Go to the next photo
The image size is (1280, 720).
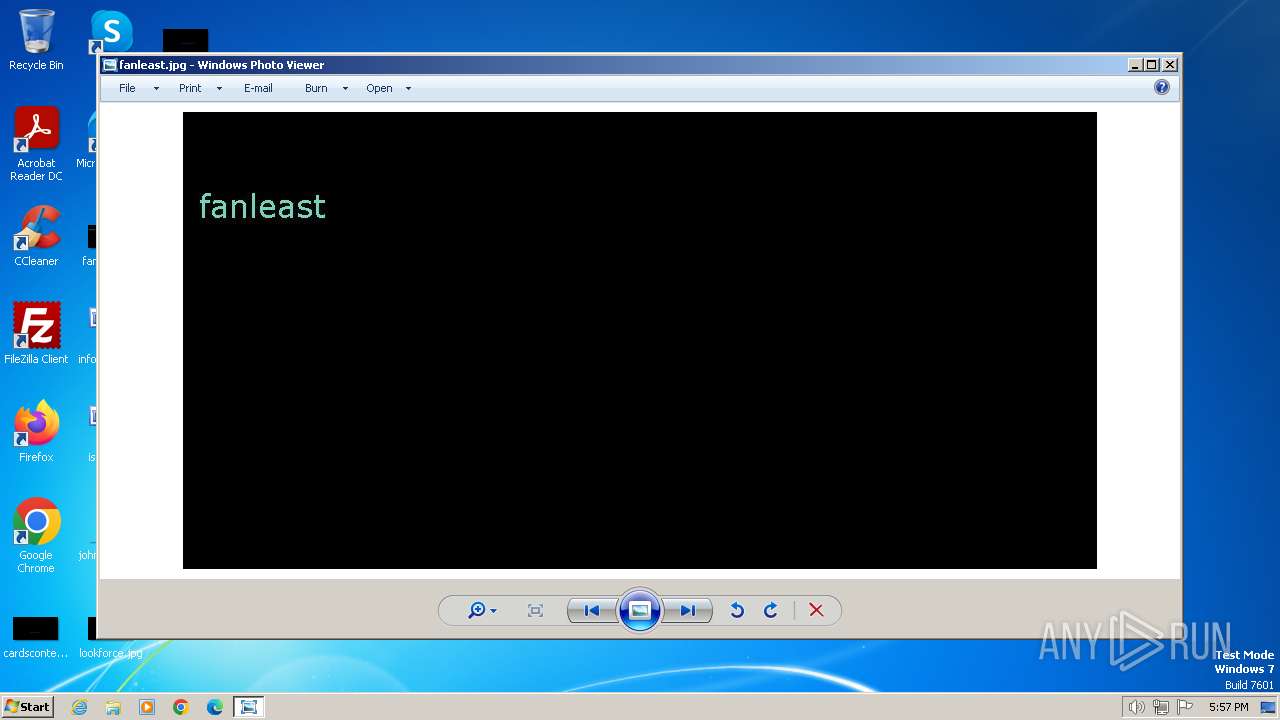[x=688, y=611]
